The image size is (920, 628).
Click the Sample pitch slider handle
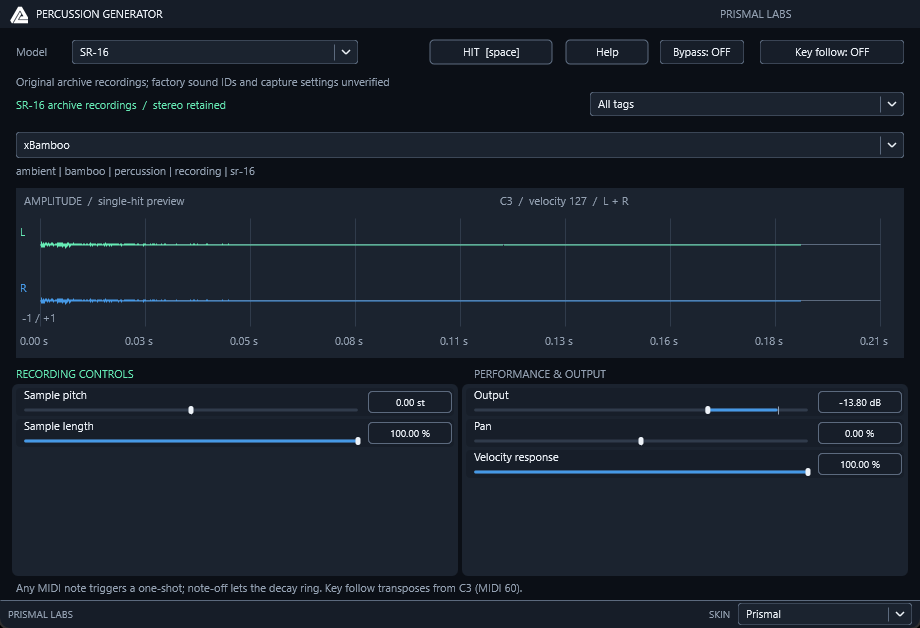tap(191, 410)
